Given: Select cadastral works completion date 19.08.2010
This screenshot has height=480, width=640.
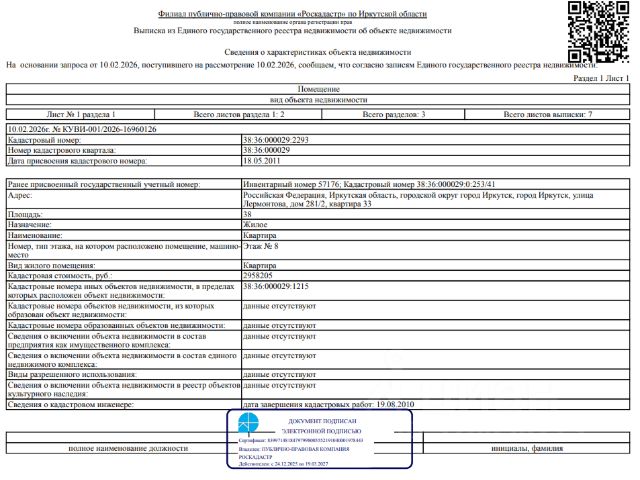Looking at the screenshot, I should tap(395, 404).
